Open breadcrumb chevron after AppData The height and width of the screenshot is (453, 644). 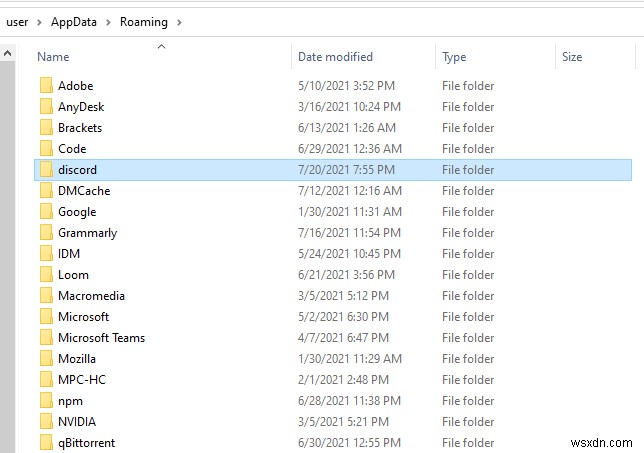(108, 22)
